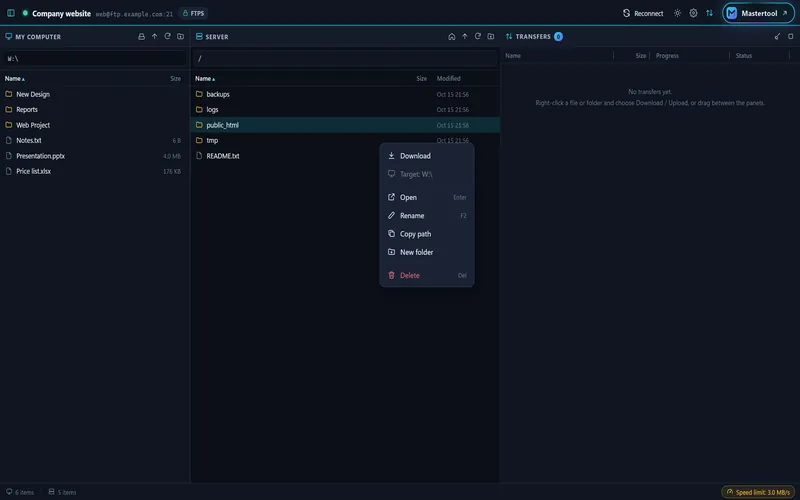This screenshot has height=500, width=800.
Task: Sort Server list by Modified column
Action: (x=448, y=79)
